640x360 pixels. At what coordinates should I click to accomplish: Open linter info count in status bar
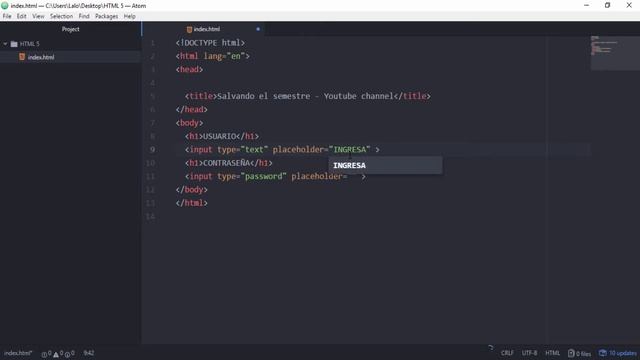pyautogui.click(x=69, y=353)
